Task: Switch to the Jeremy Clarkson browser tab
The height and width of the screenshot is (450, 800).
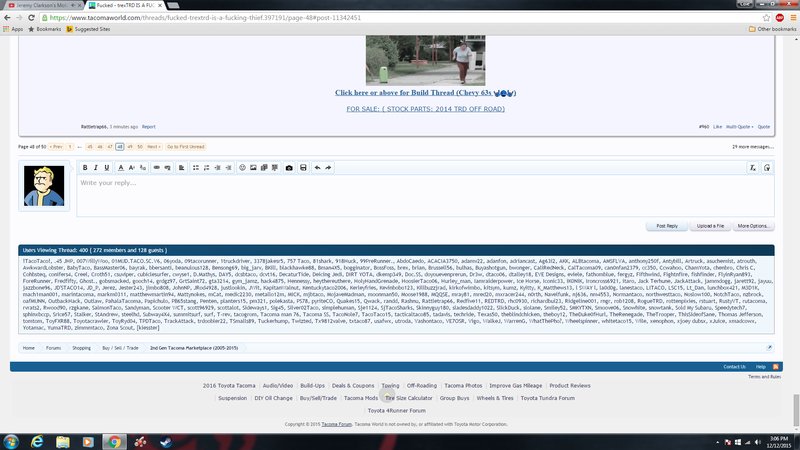Action: tap(42, 5)
